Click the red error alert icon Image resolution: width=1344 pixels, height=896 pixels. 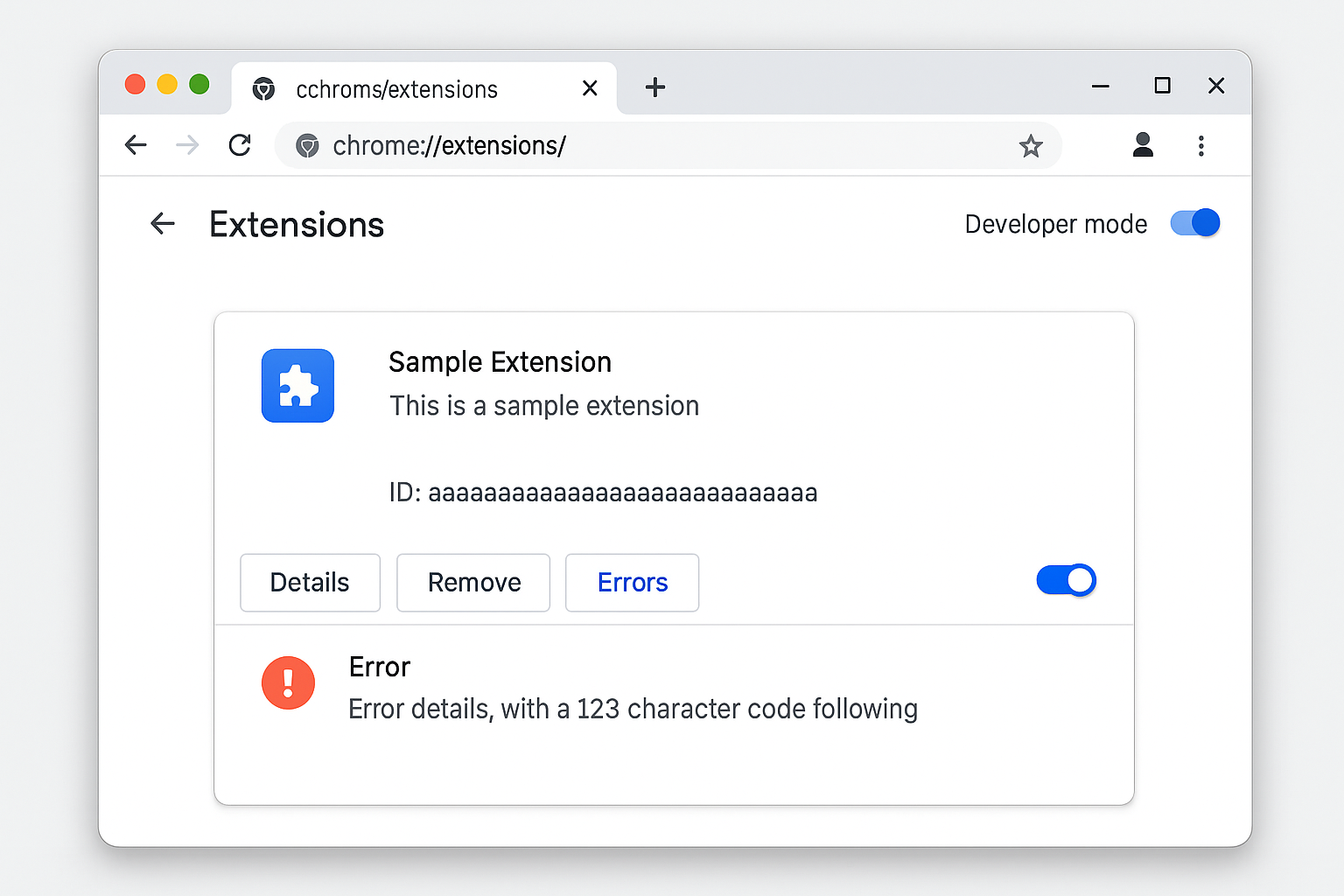pyautogui.click(x=288, y=682)
